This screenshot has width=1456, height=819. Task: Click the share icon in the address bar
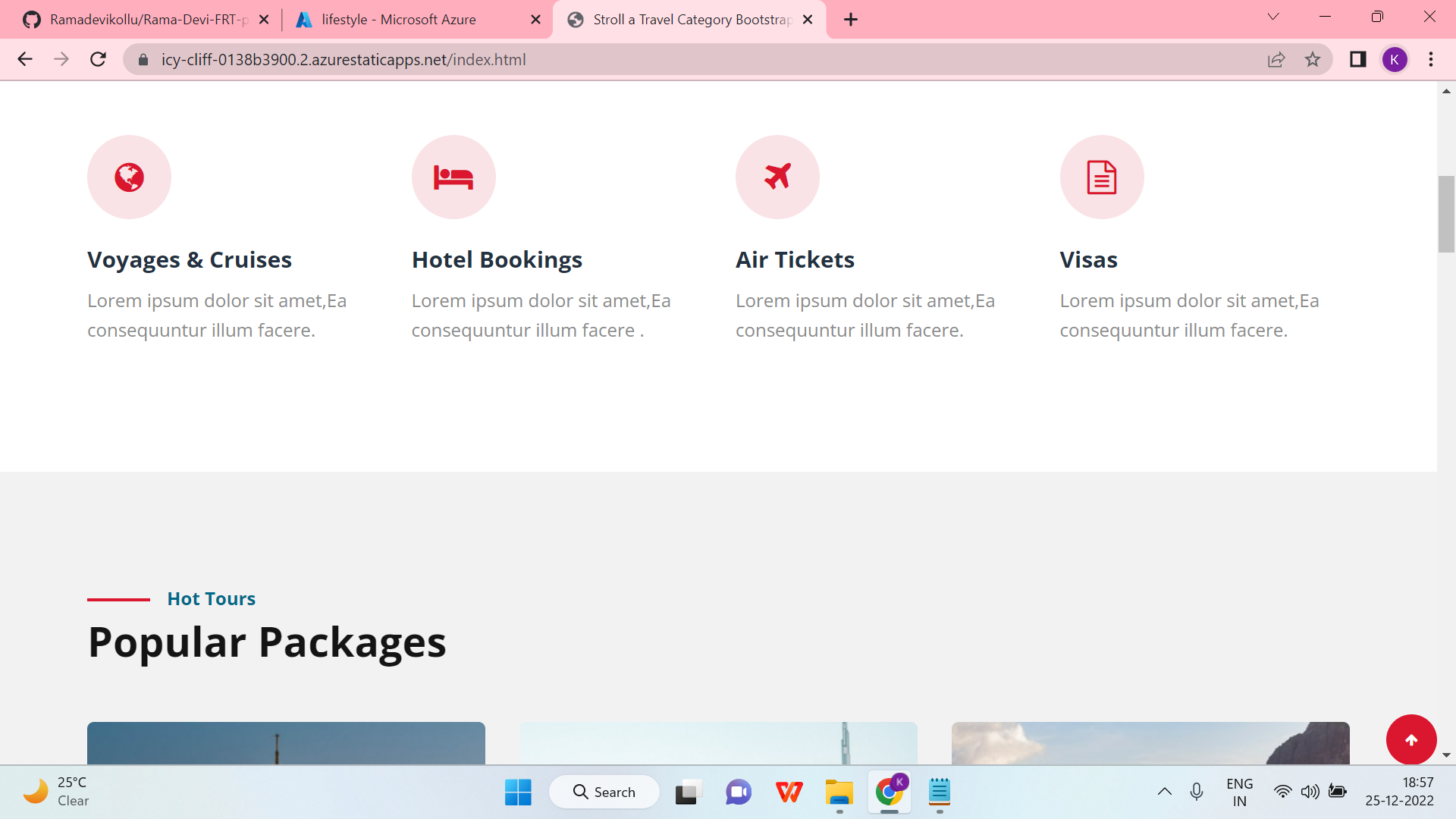[x=1276, y=59]
